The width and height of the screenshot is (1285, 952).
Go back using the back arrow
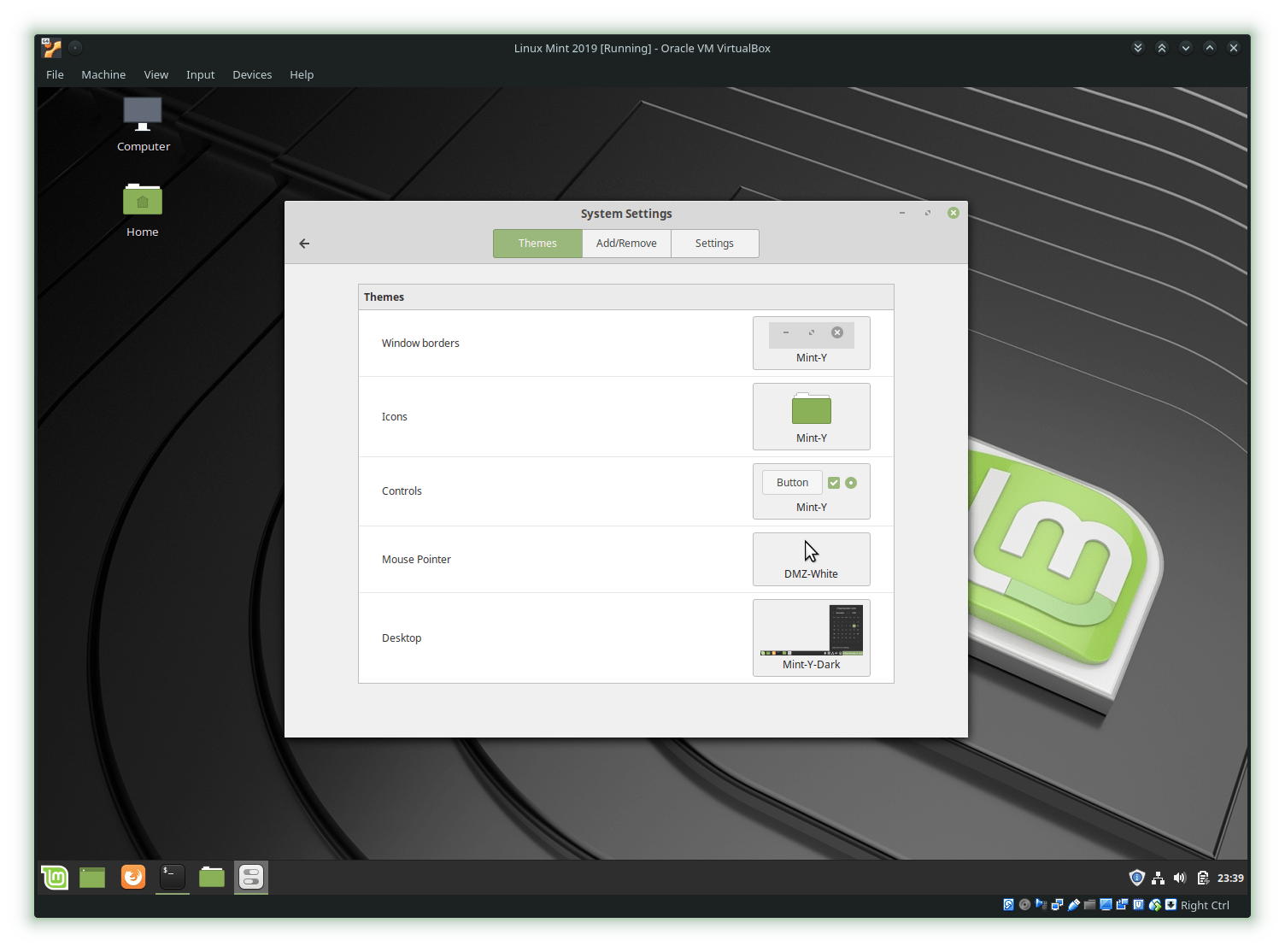click(303, 243)
